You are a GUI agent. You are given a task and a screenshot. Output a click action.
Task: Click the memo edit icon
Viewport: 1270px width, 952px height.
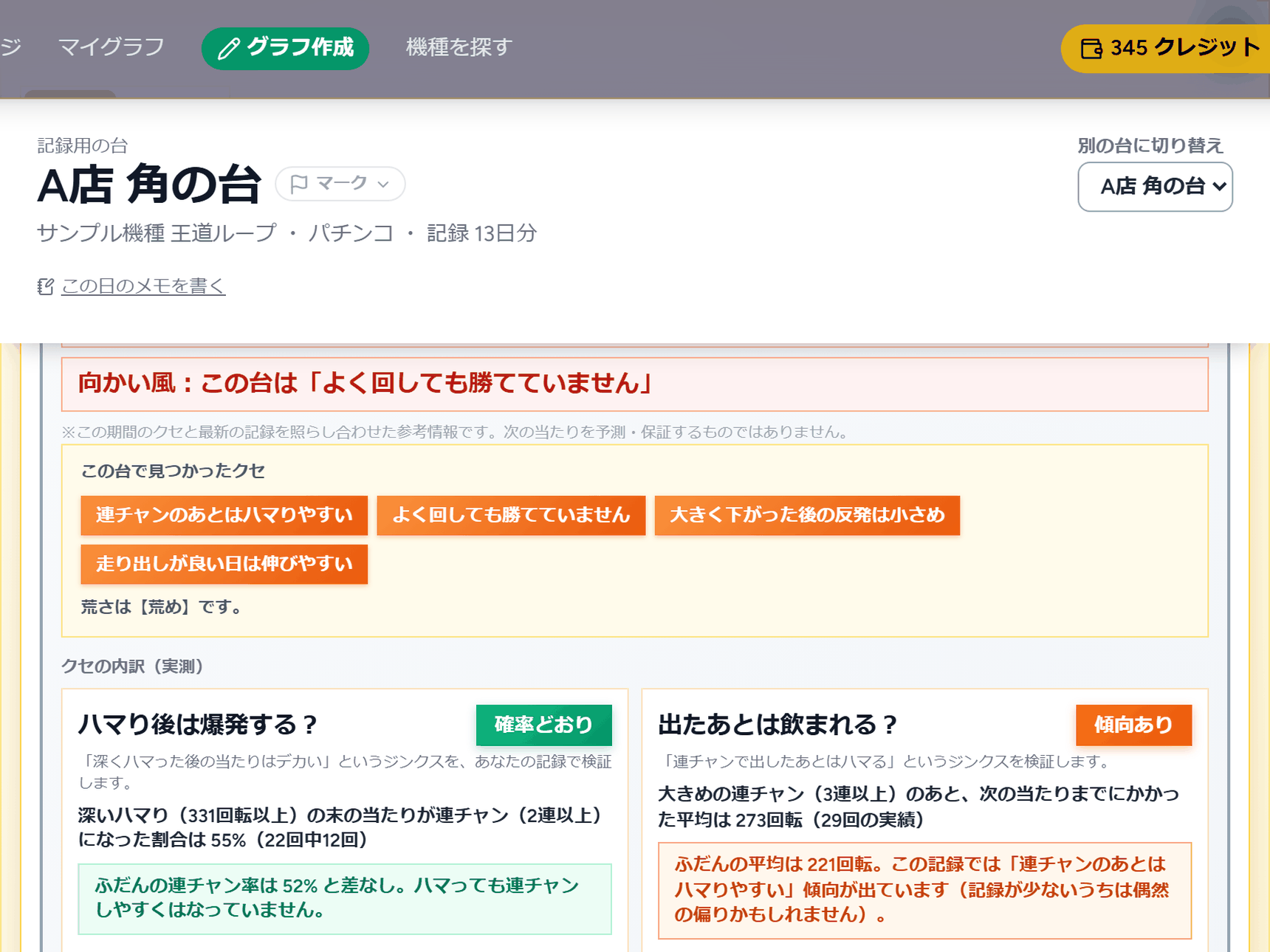(x=46, y=286)
